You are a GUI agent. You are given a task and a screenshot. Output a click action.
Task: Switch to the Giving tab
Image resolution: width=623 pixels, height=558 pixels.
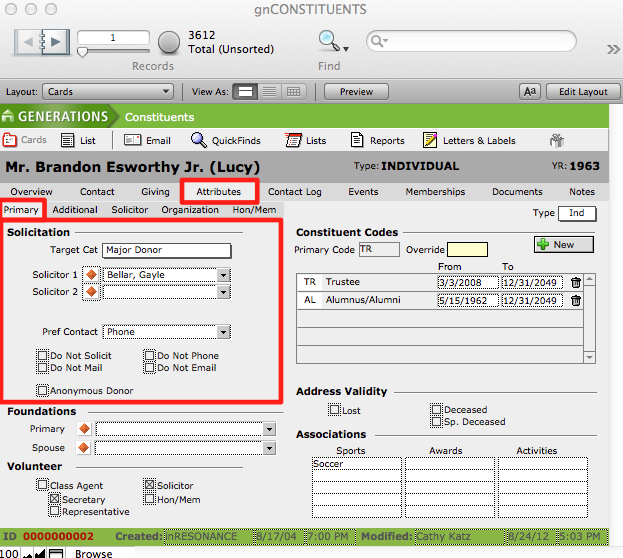[x=154, y=192]
